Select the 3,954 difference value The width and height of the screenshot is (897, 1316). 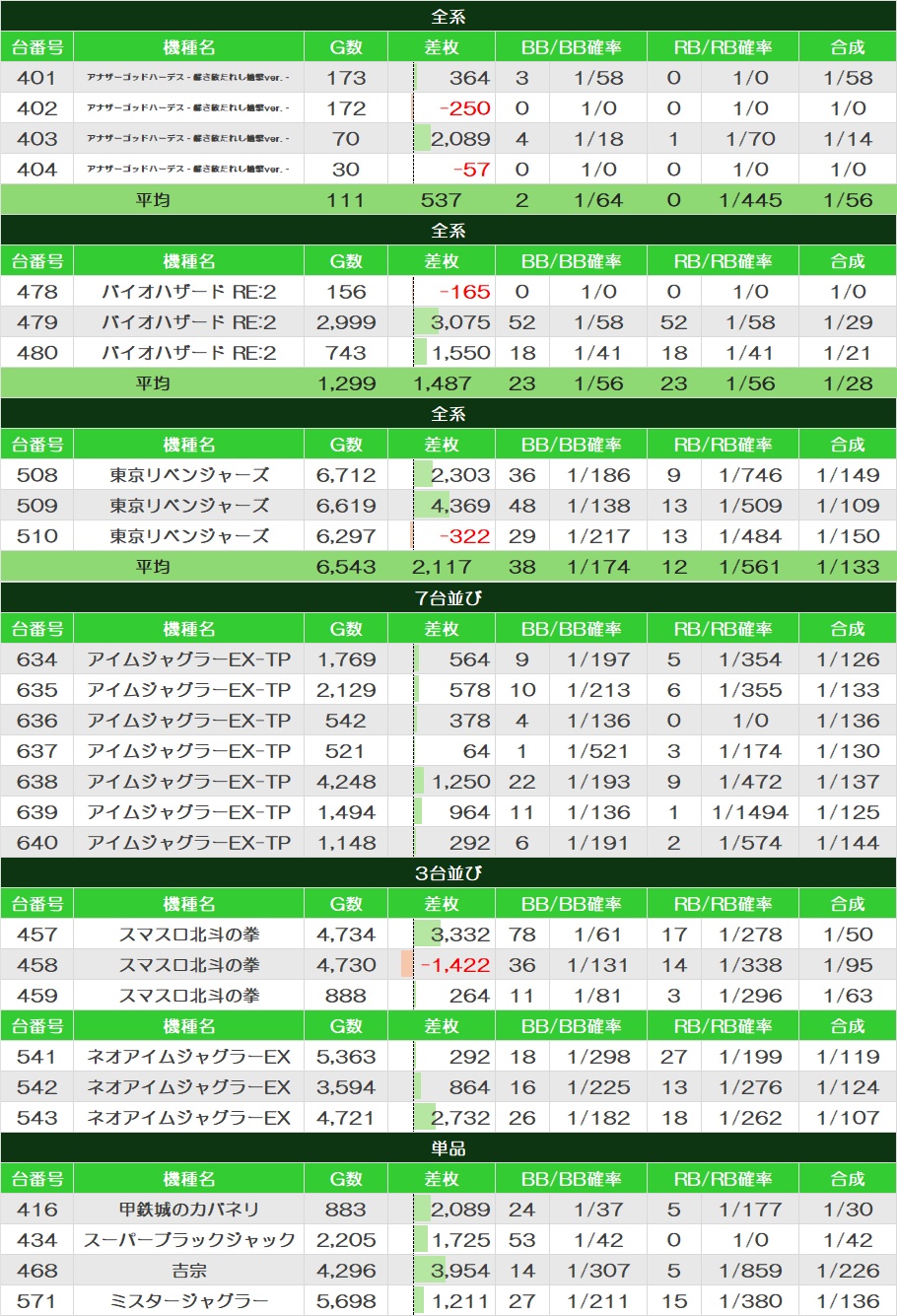click(x=460, y=1271)
